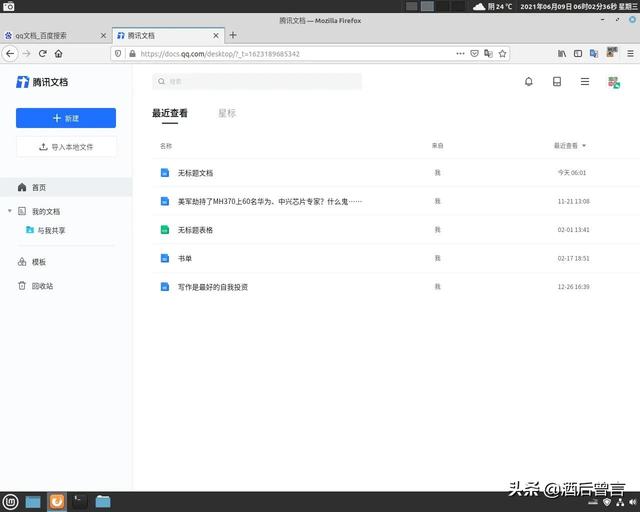Click the document search field
The height and width of the screenshot is (512, 640).
tap(257, 82)
